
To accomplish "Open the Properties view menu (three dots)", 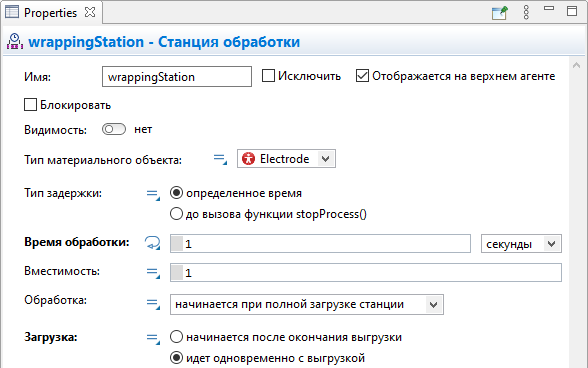I will [x=526, y=13].
